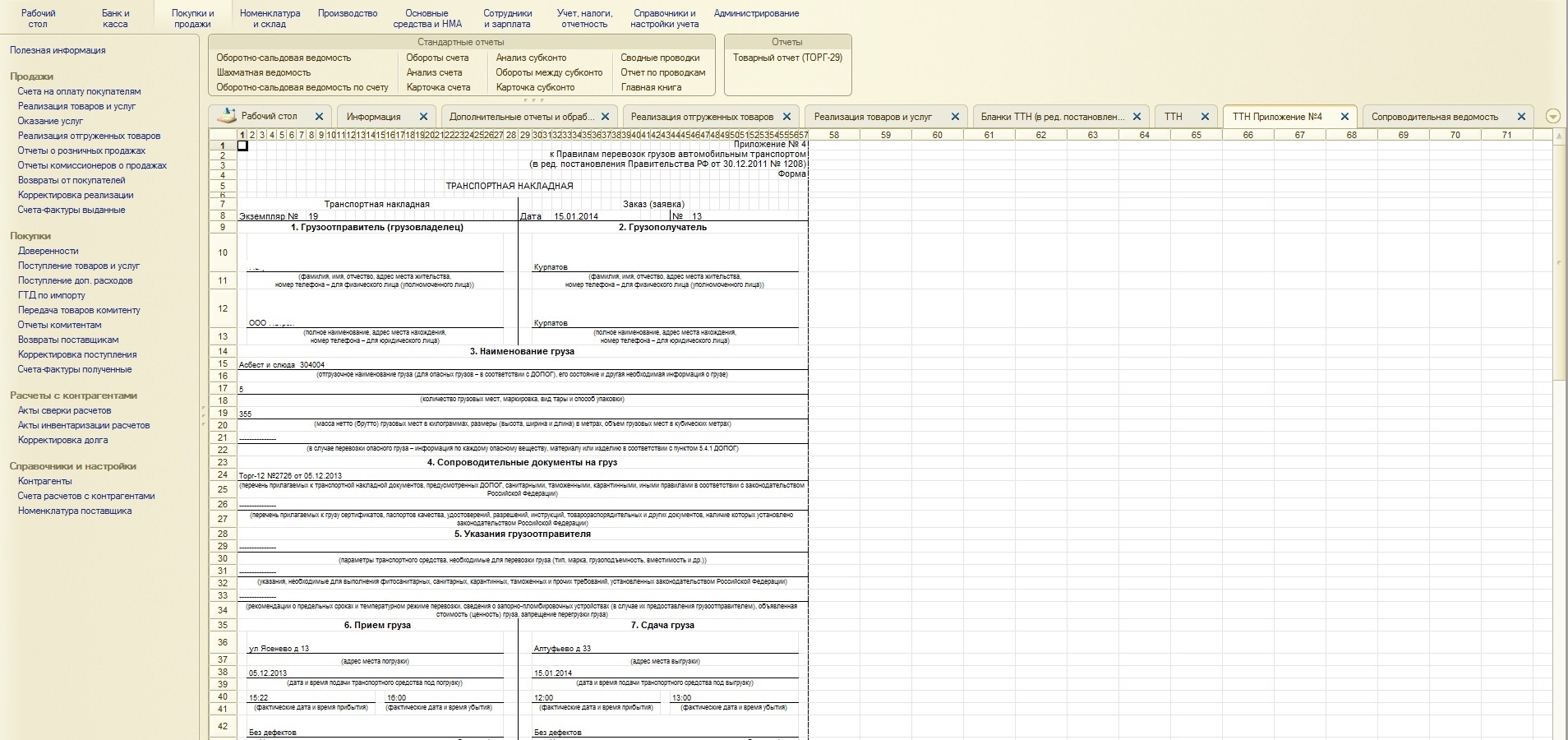The height and width of the screenshot is (740, 1568).
Task: Open Передача товаров комитенту
Action: (79, 310)
